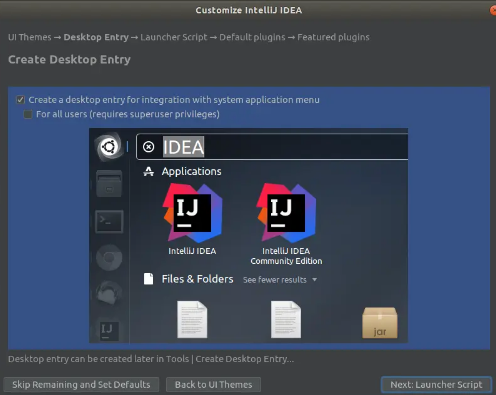Select Desktop Entry breadcrumb step
The height and width of the screenshot is (395, 496).
point(96,37)
